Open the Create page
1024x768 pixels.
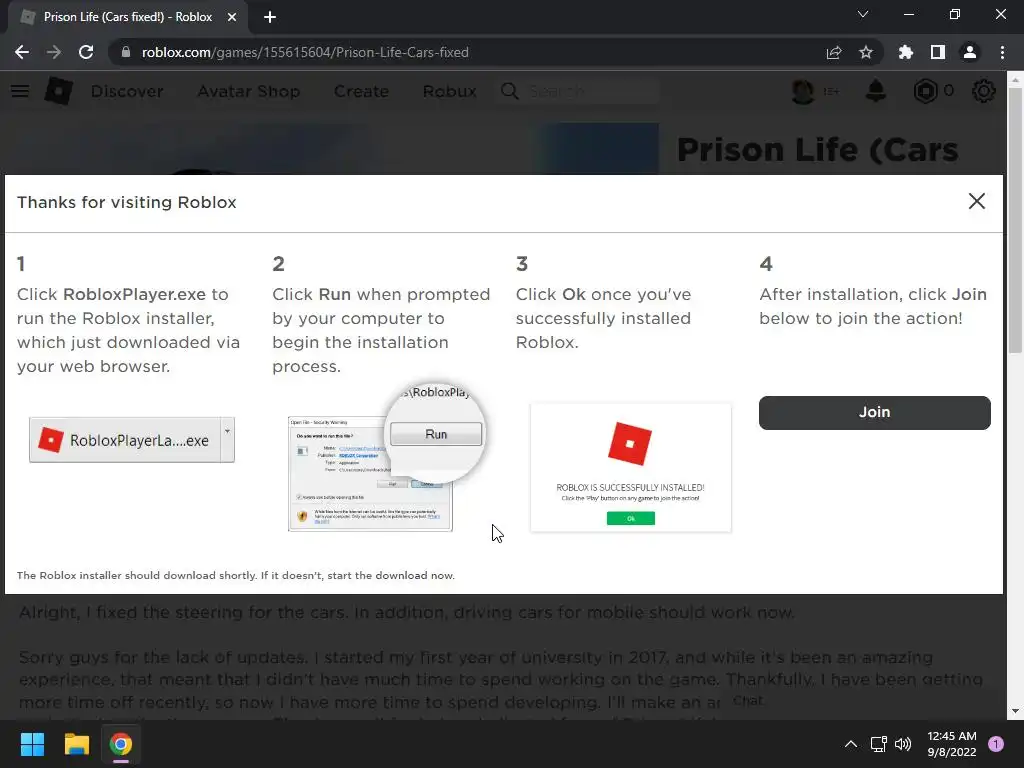point(361,91)
